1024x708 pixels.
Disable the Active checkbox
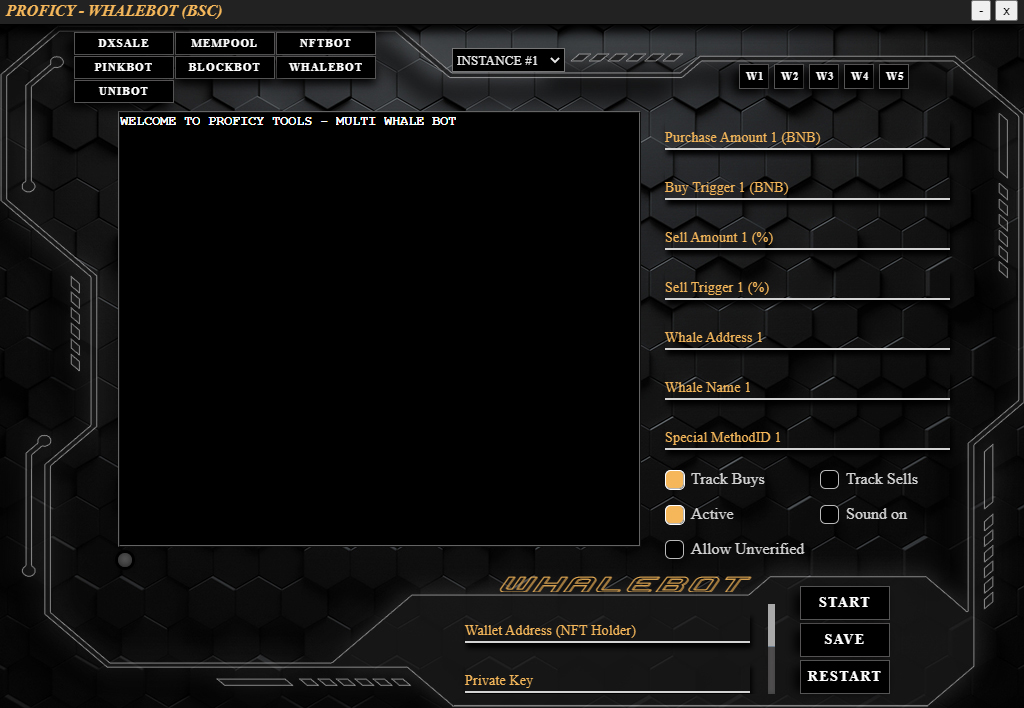pos(675,515)
